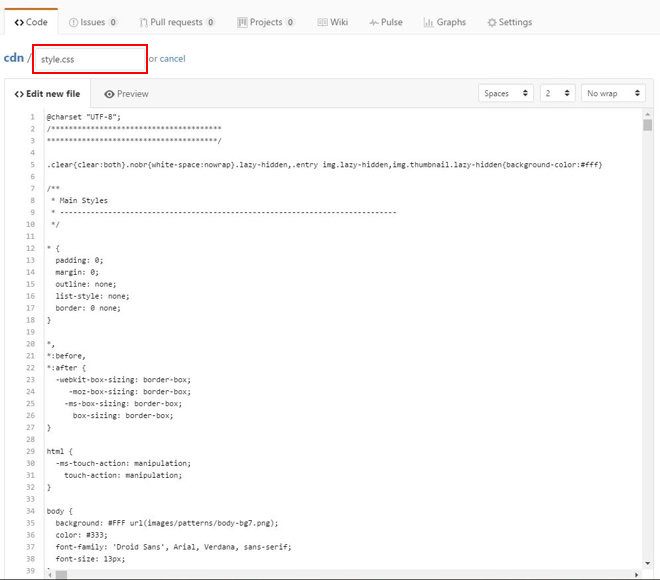Click the horizontal scrollbar left arrow
The image size is (660, 580).
(x=51, y=575)
